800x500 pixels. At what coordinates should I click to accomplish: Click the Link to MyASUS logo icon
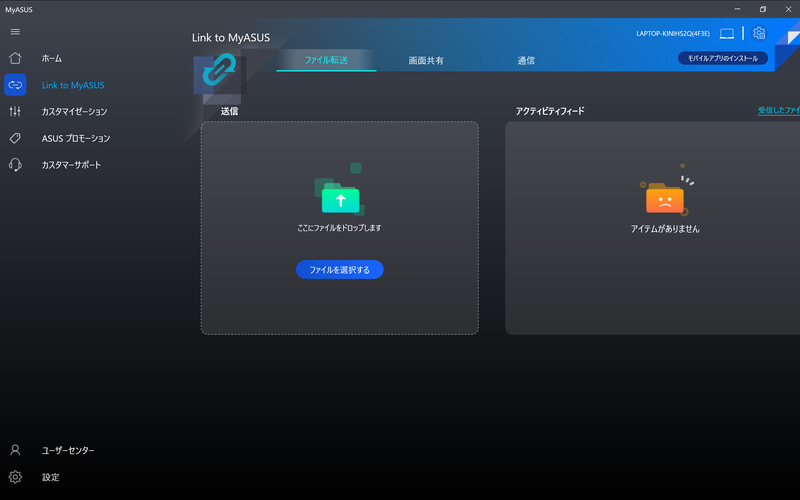pos(219,71)
